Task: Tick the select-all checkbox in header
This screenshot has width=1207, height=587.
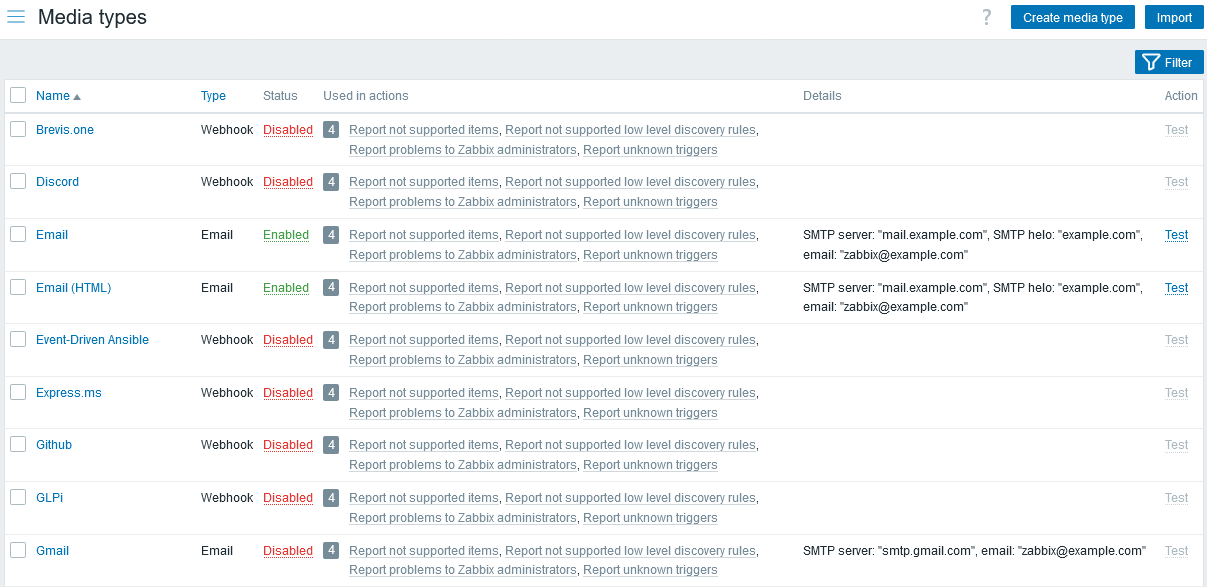Action: point(18,95)
